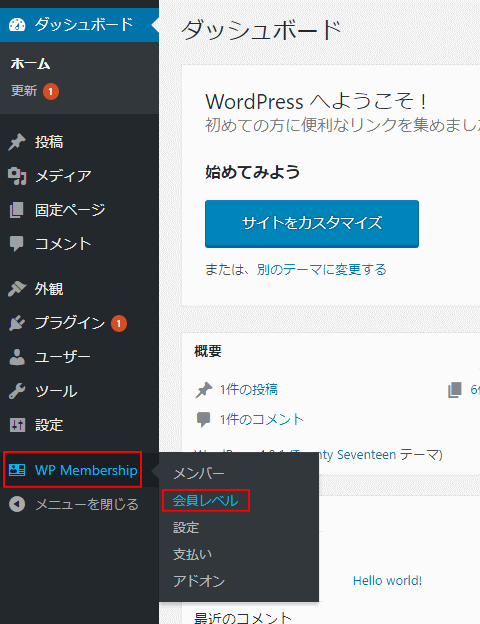Open the 投稿 menu

79,142
